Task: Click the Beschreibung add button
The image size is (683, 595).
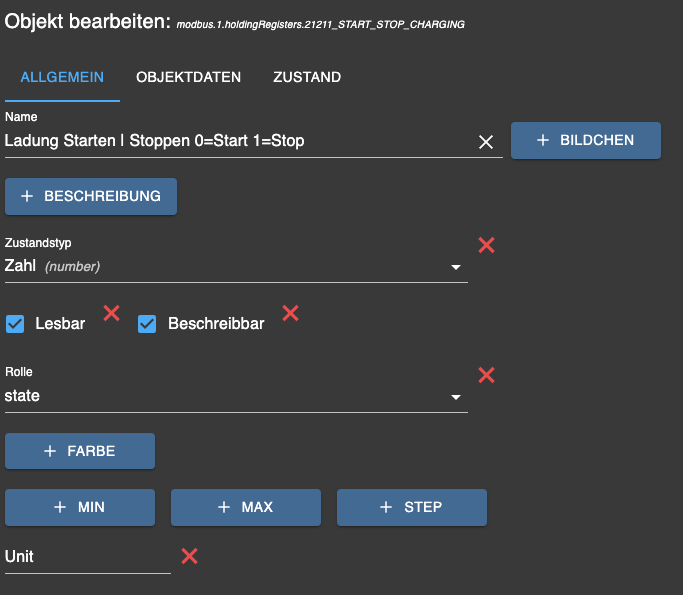Action: coord(91,197)
